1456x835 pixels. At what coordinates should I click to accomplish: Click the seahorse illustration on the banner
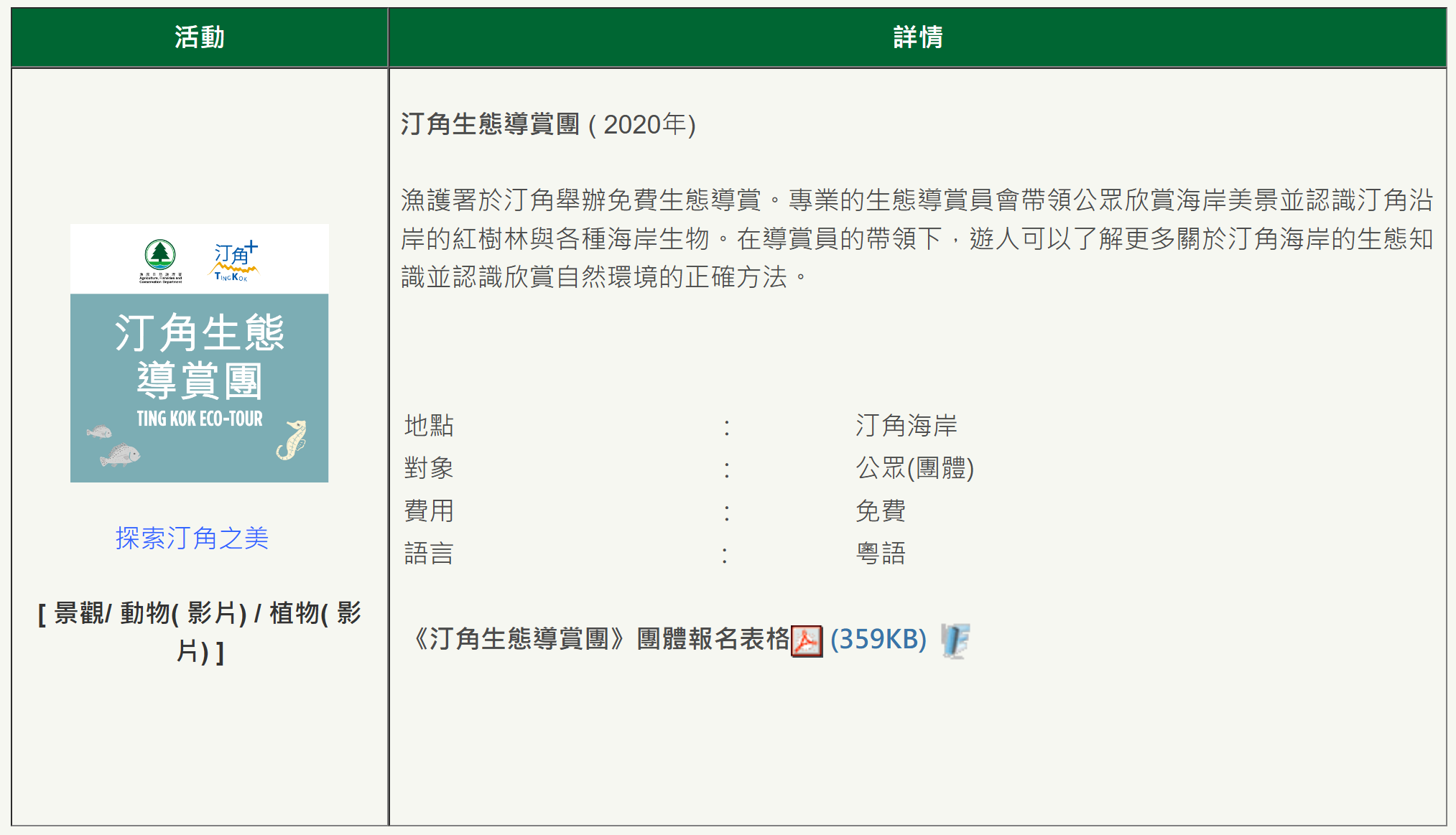tap(292, 439)
